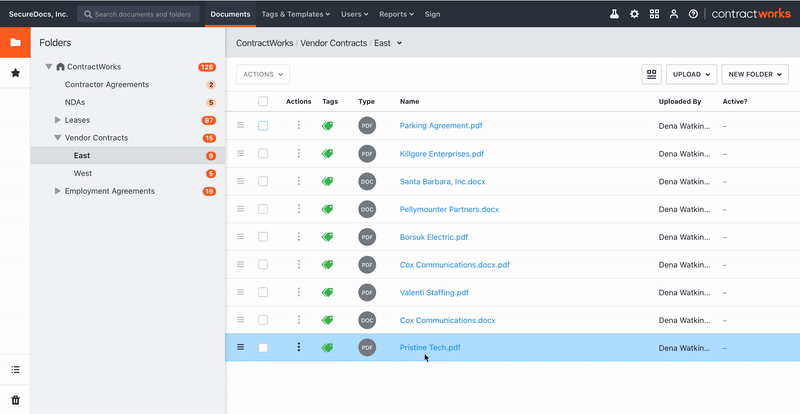Open settings gear in top bar
Viewport: 800px width, 414px height.
(x=634, y=14)
